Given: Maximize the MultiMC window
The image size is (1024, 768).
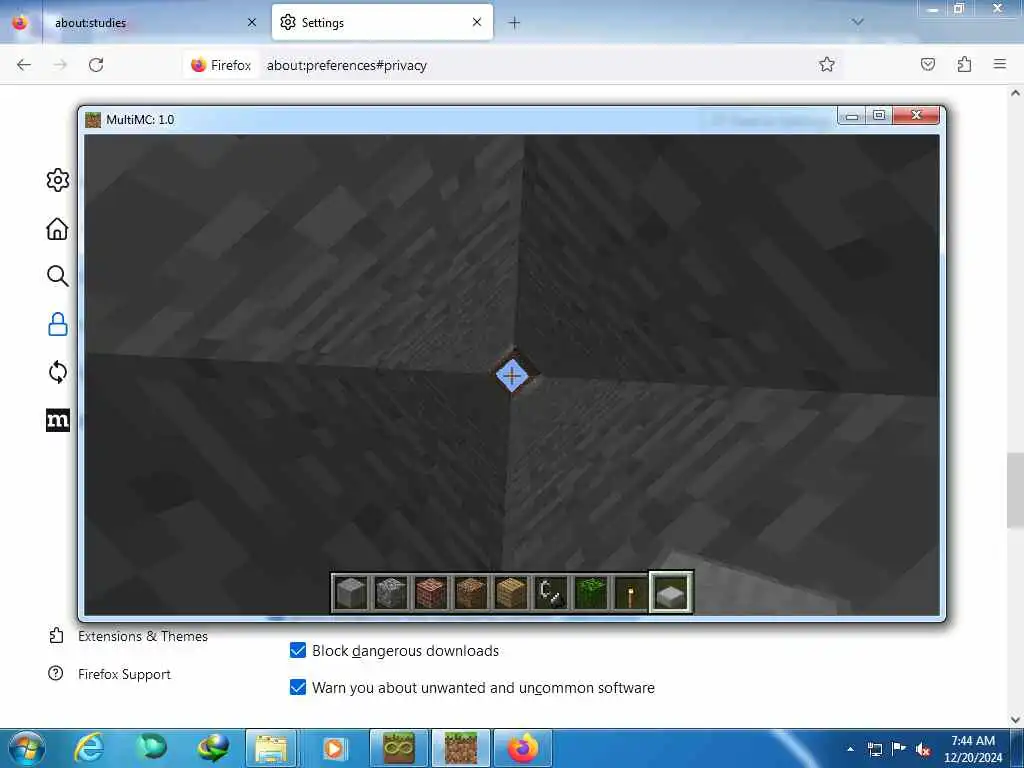Looking at the screenshot, I should (879, 116).
